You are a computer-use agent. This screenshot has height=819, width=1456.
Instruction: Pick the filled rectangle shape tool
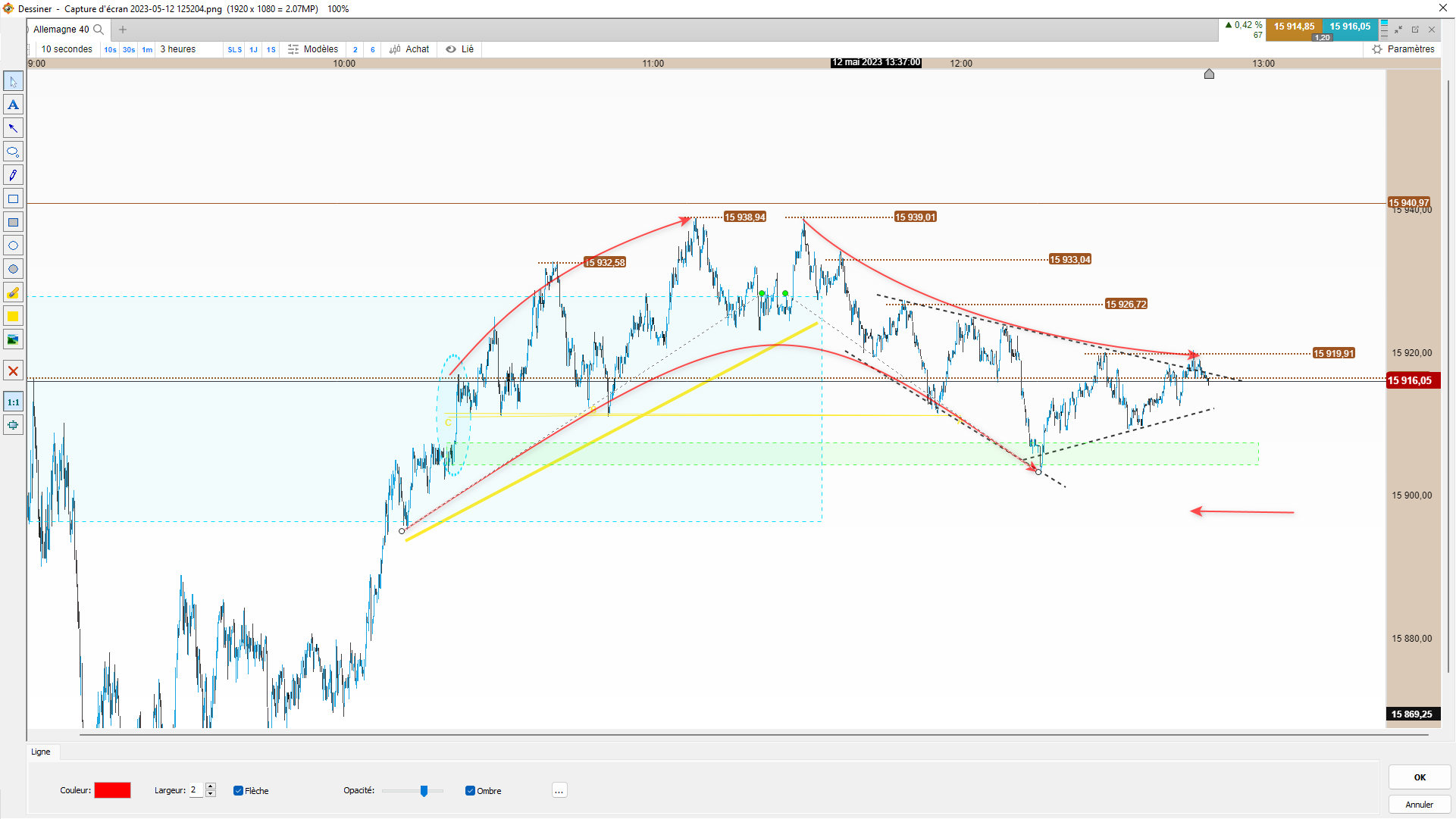(13, 222)
